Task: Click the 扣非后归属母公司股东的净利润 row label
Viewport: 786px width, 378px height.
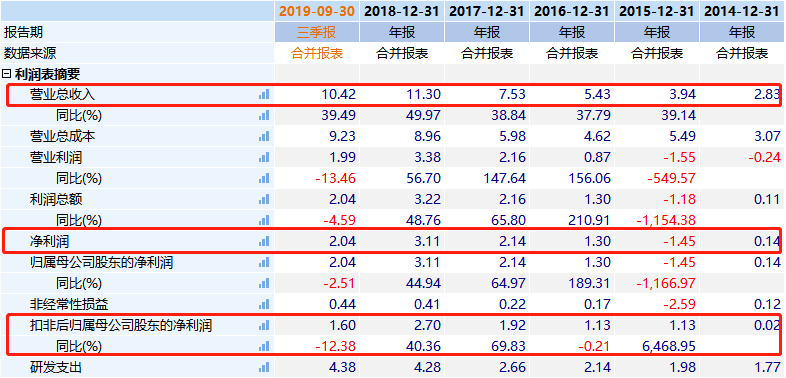Action: [x=121, y=325]
